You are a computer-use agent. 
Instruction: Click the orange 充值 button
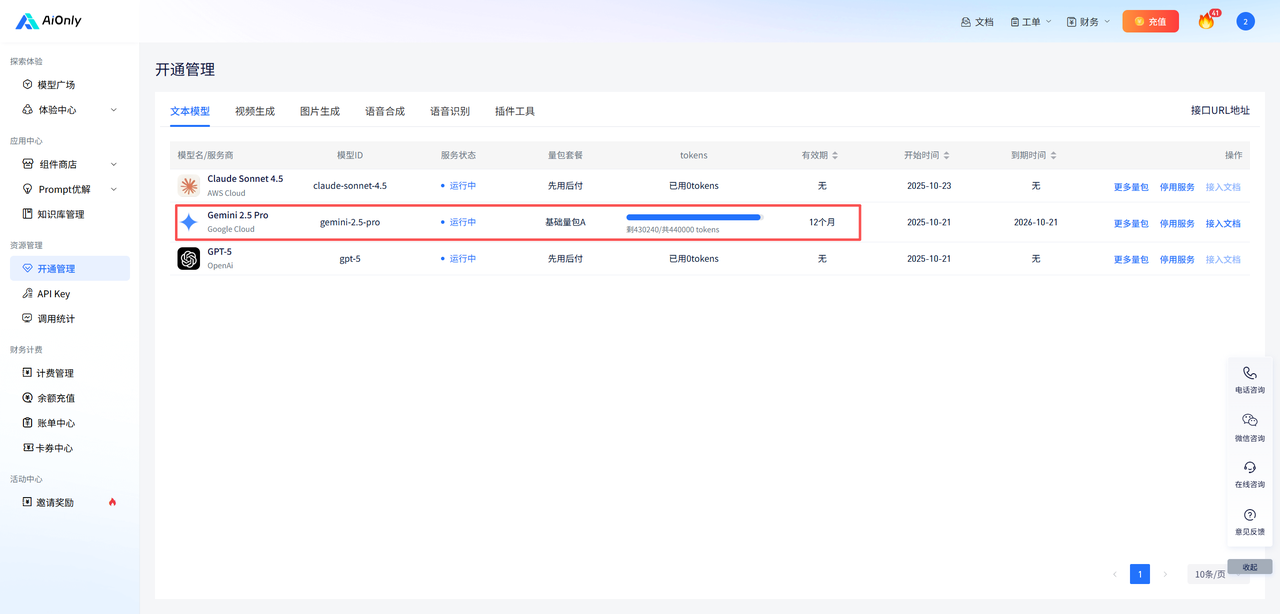1150,21
